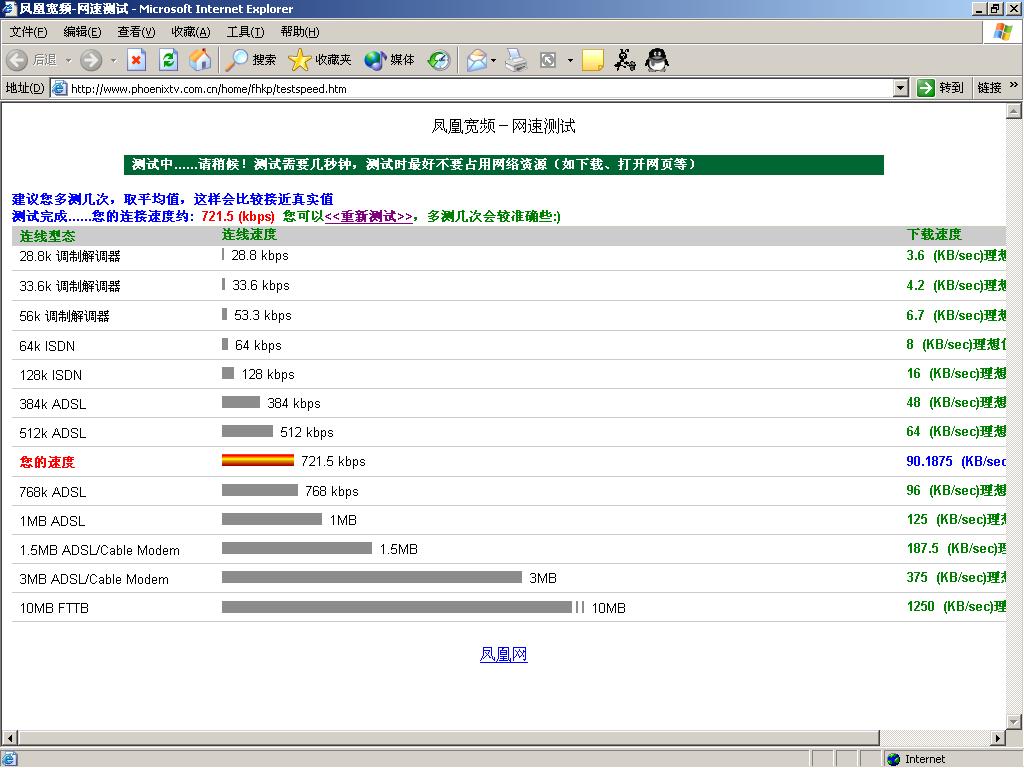Open the Search (搜索) magnifier pane
The image size is (1024, 768).
point(251,60)
